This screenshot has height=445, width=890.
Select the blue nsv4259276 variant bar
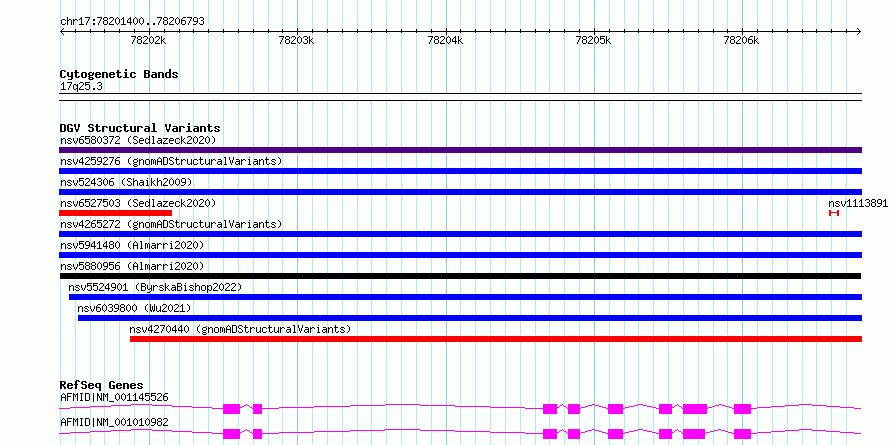pyautogui.click(x=460, y=171)
